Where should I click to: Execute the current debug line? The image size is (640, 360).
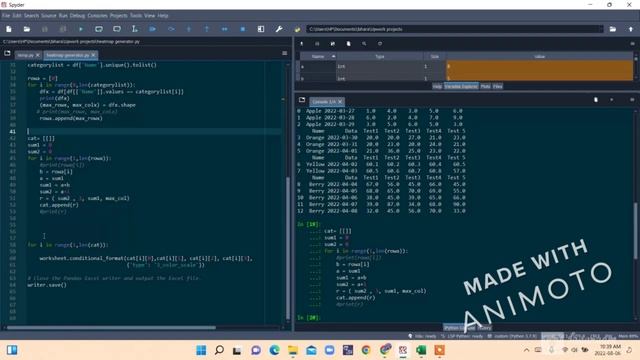point(171,29)
